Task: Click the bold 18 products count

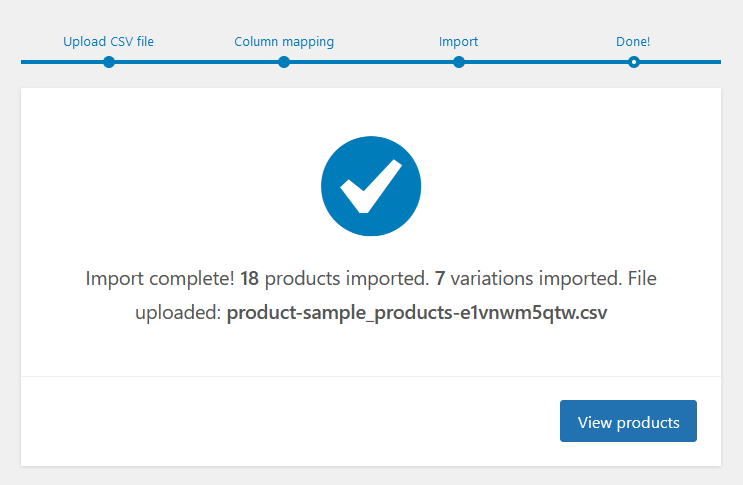Action: pyautogui.click(x=250, y=279)
